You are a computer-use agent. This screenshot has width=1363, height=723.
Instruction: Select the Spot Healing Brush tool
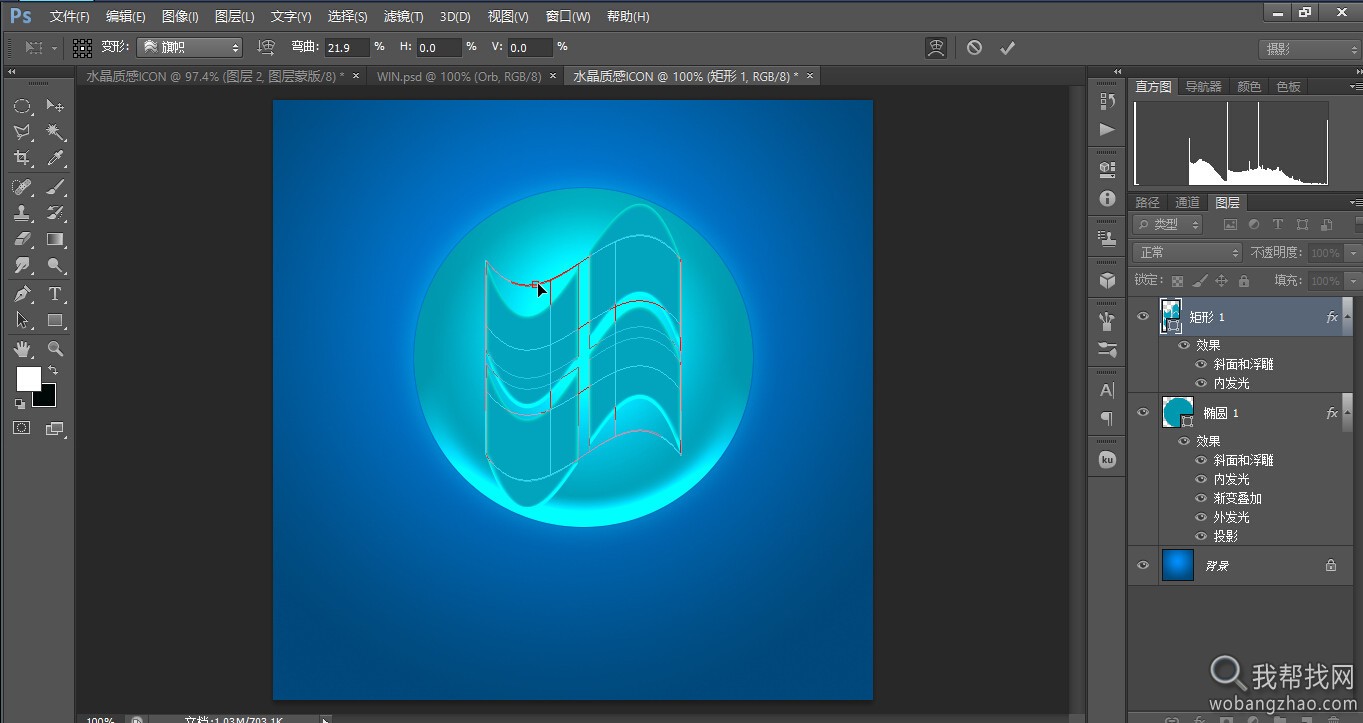coord(22,187)
